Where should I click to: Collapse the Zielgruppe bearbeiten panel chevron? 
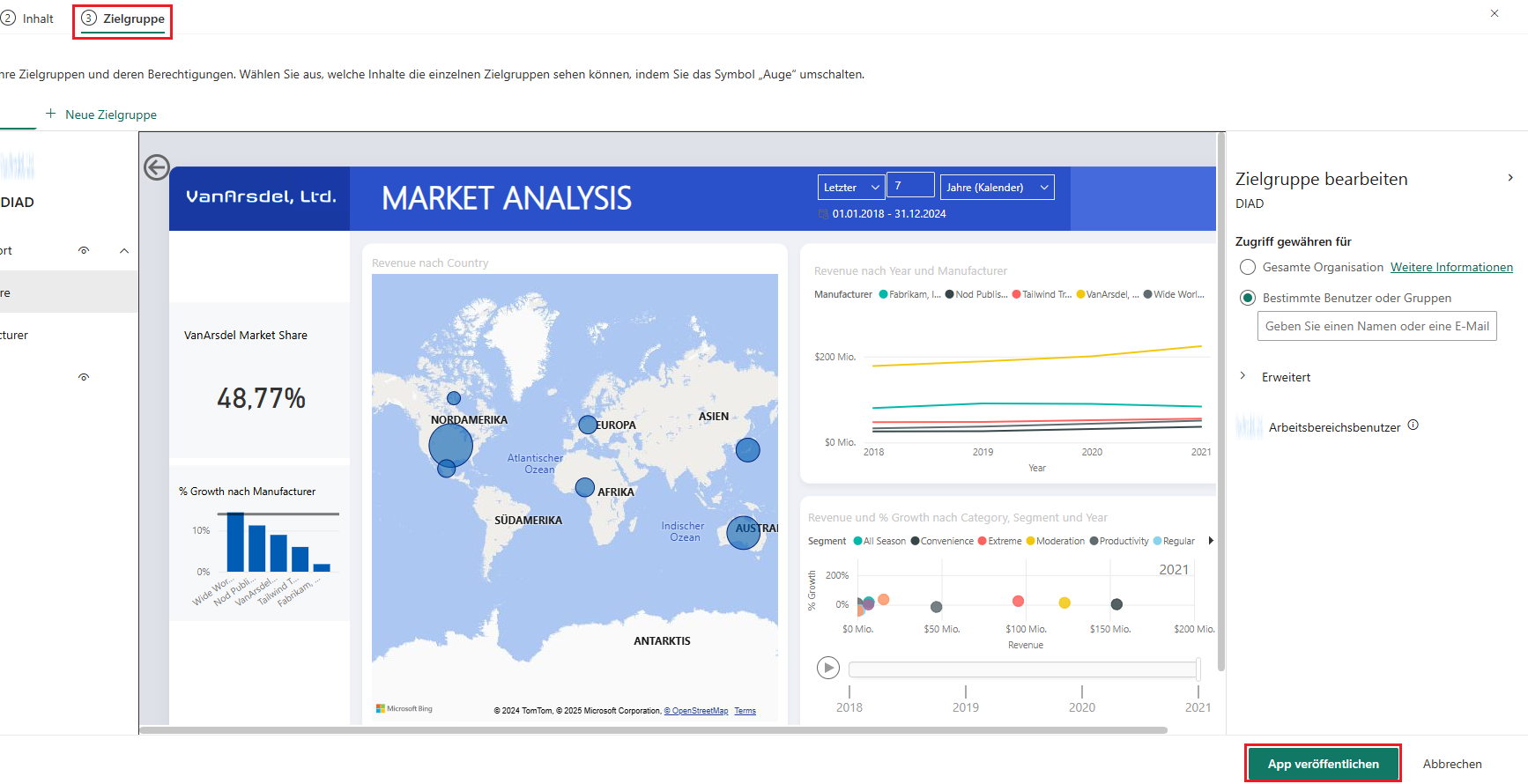point(1510,178)
